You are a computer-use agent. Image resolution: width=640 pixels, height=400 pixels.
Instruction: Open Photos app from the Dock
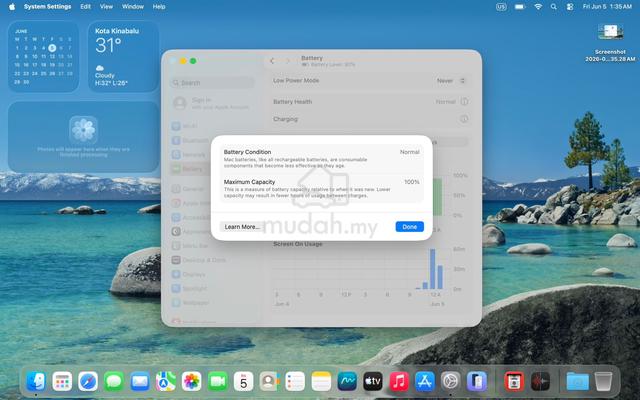point(192,382)
